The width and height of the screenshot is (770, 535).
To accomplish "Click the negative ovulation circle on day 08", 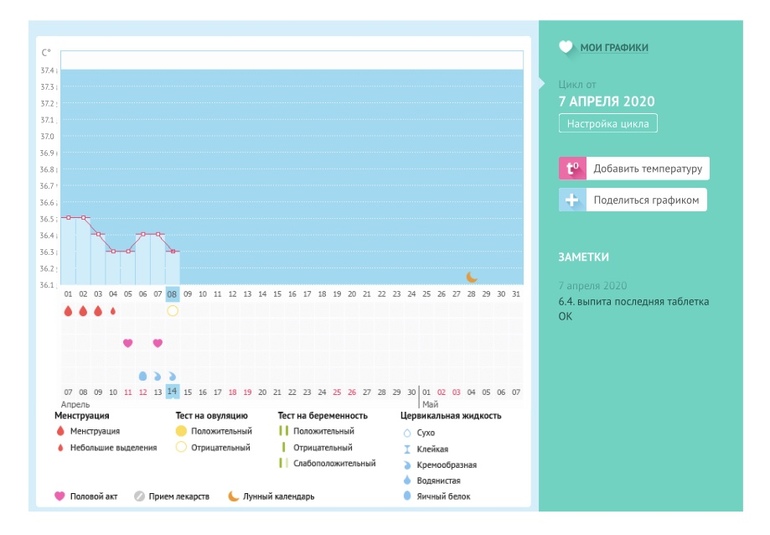I will (172, 311).
